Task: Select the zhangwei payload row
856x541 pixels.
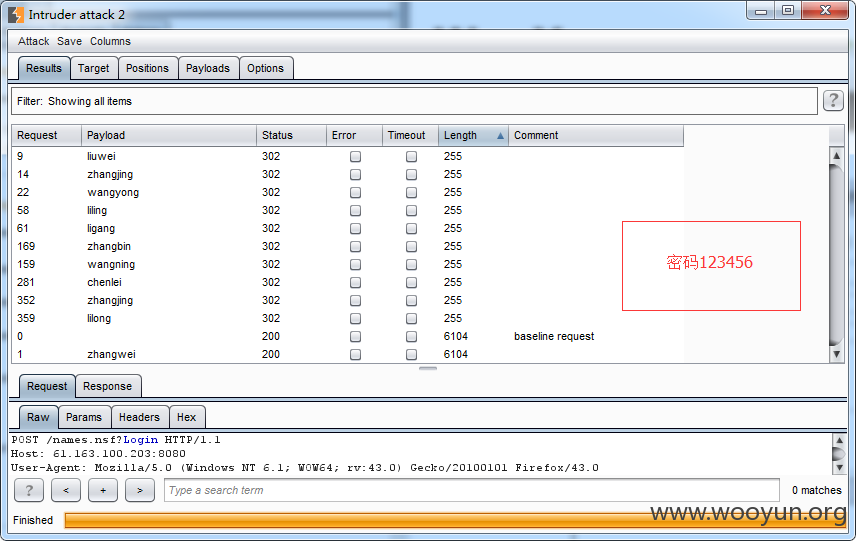Action: [348, 354]
